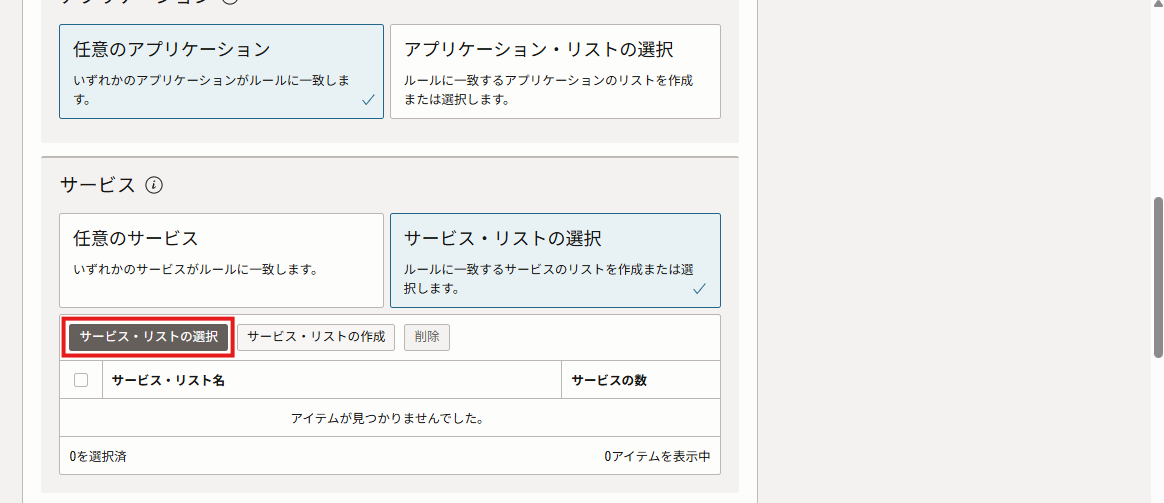Click the checkmark on the selected サービス・リストの選択 card
1164x503 pixels.
(x=699, y=289)
